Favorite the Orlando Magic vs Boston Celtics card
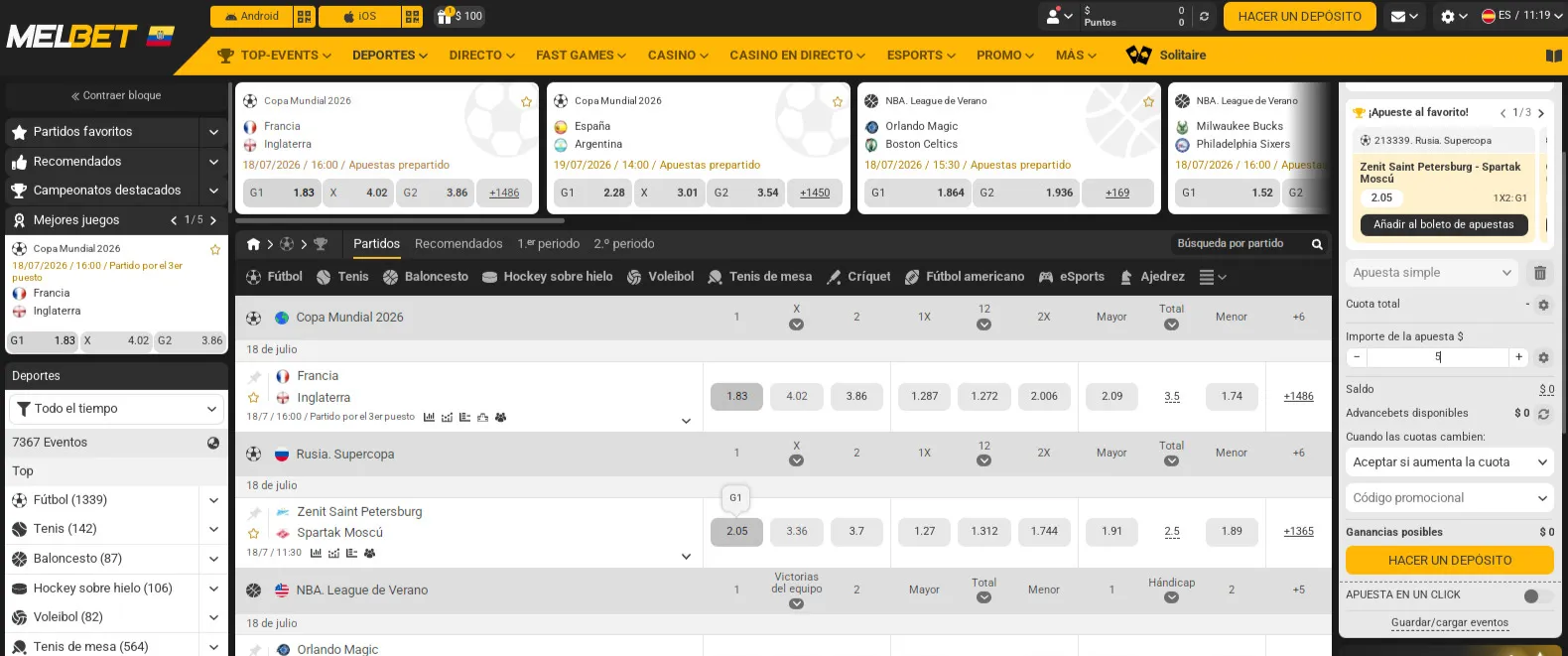This screenshot has width=1568, height=656. point(1148,101)
